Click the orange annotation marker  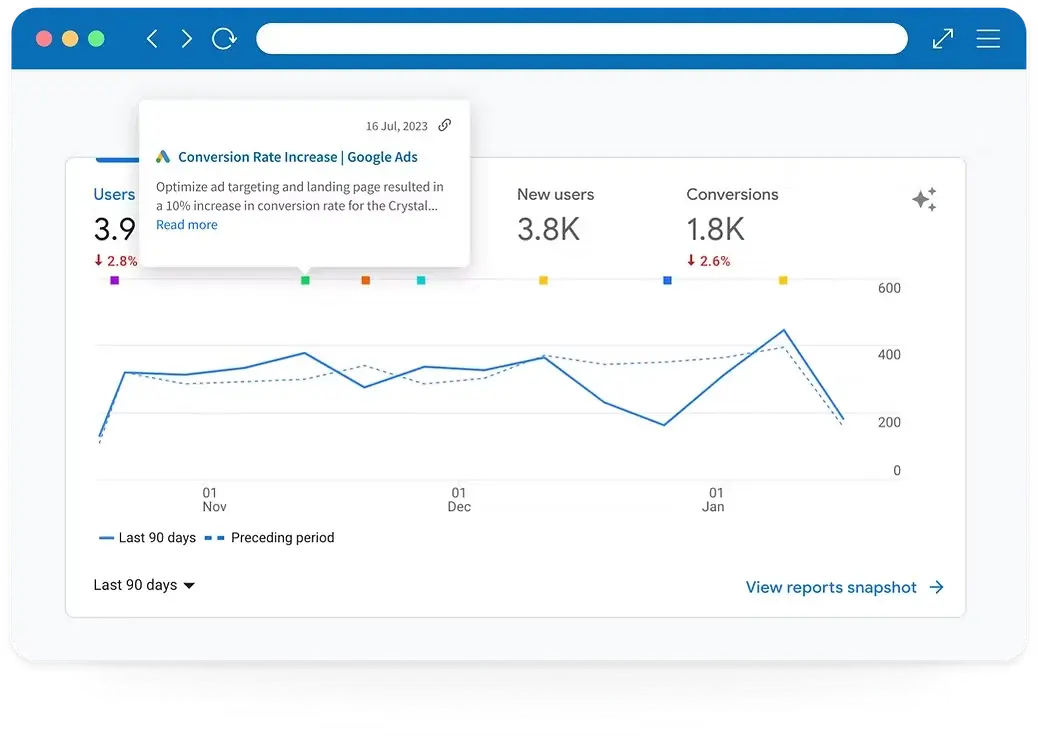(x=365, y=281)
